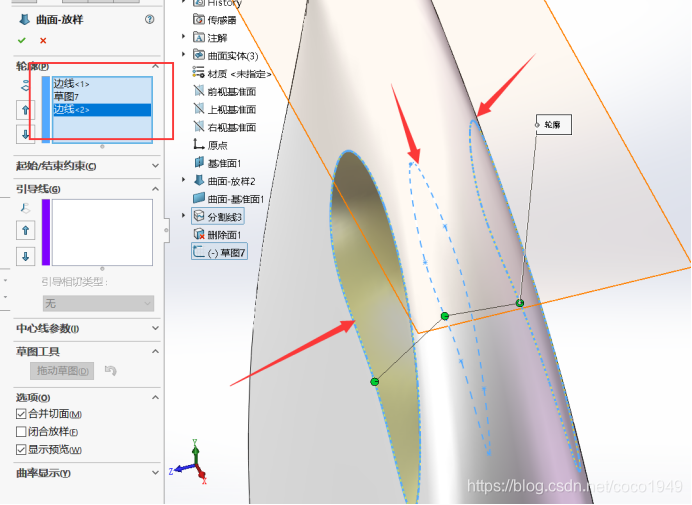Move profile up with the upper arrow button
The image size is (692, 505).
[x=26, y=110]
